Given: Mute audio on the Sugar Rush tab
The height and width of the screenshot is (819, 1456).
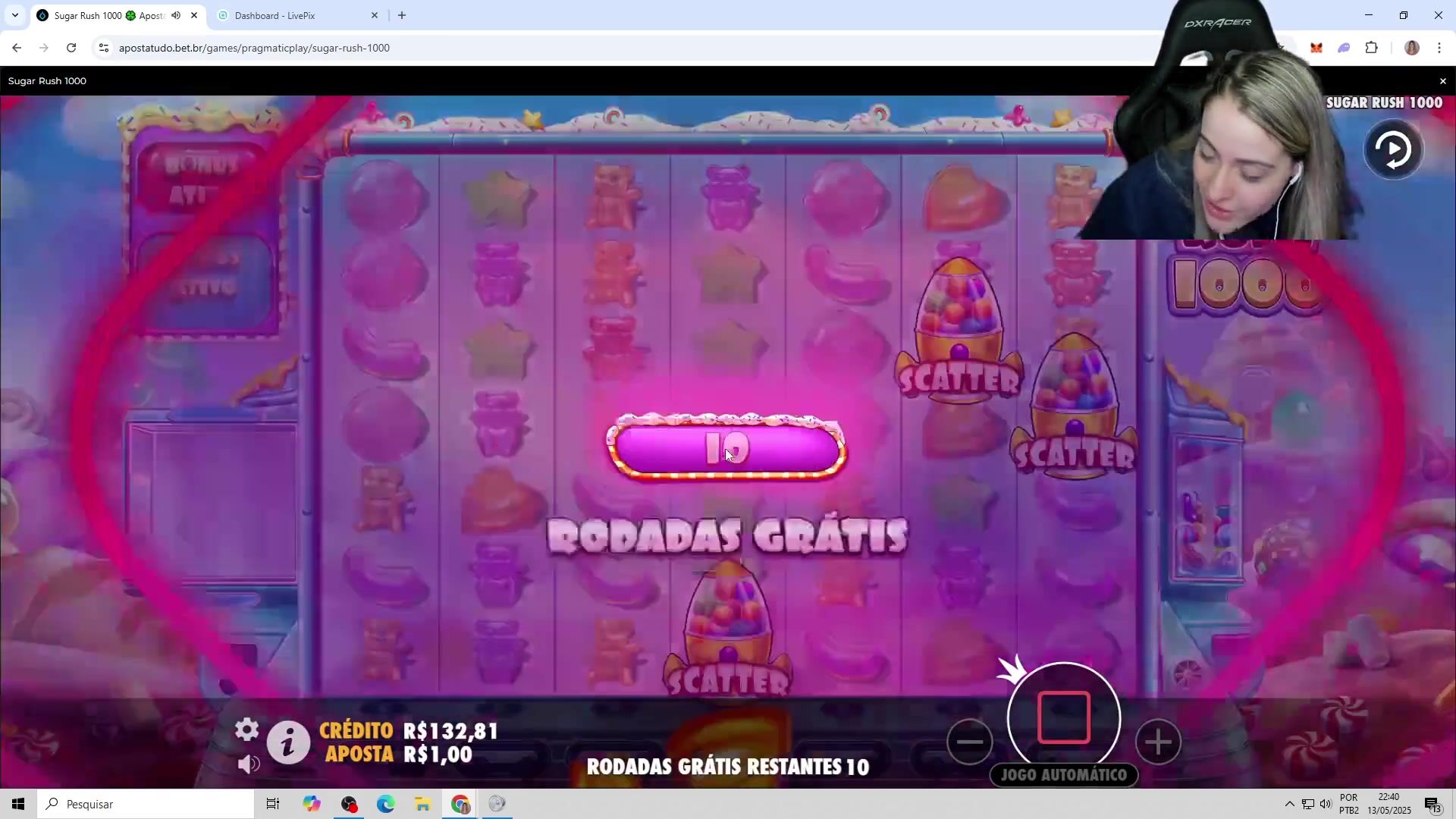Looking at the screenshot, I should pos(176,15).
